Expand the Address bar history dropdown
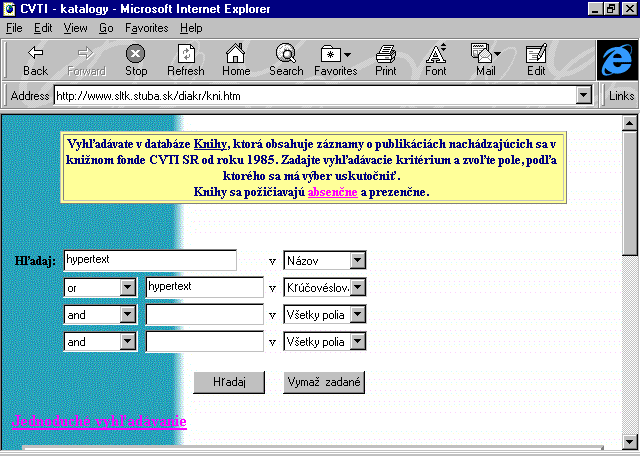640x456 pixels. [x=584, y=96]
